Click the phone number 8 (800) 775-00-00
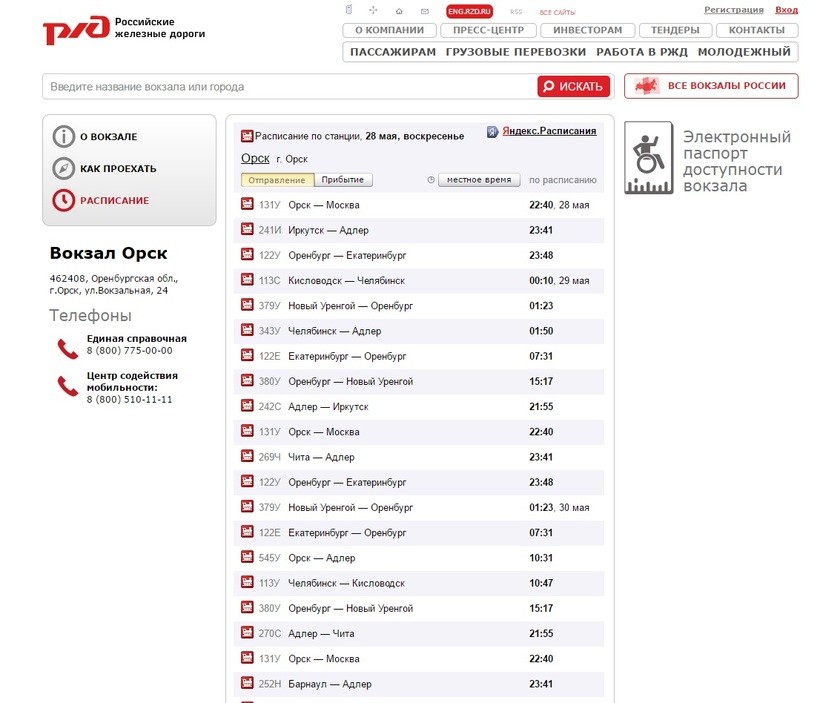 point(130,350)
